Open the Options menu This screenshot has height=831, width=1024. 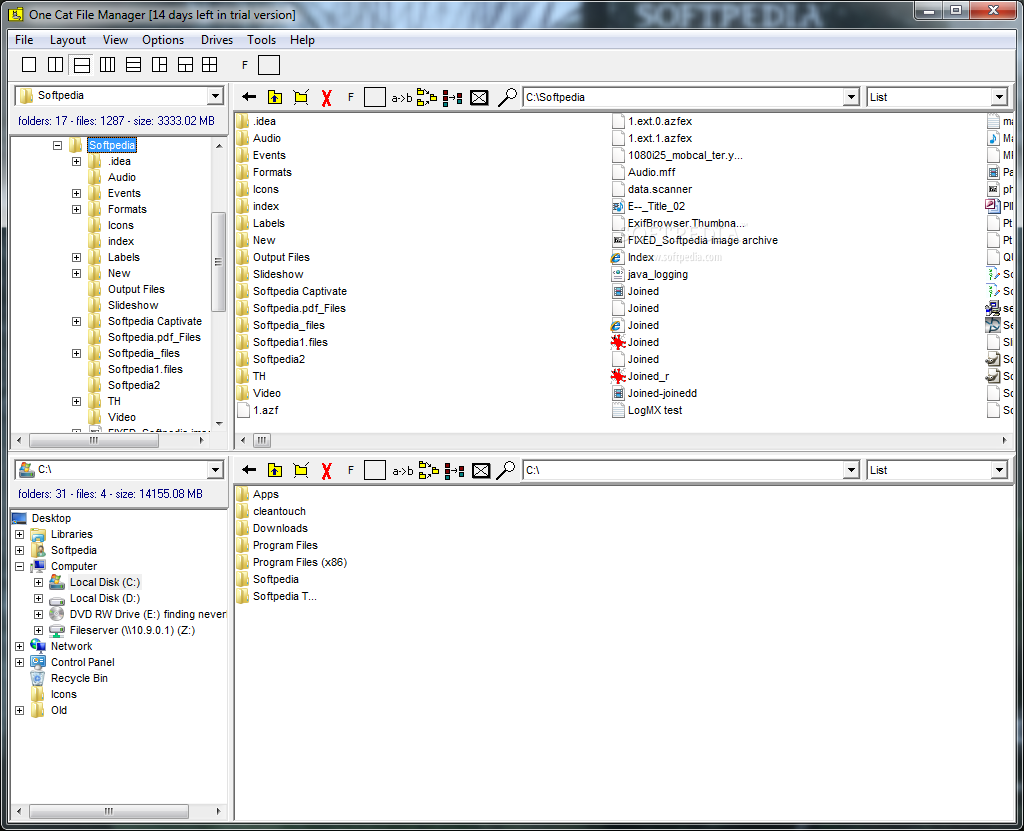tap(163, 40)
